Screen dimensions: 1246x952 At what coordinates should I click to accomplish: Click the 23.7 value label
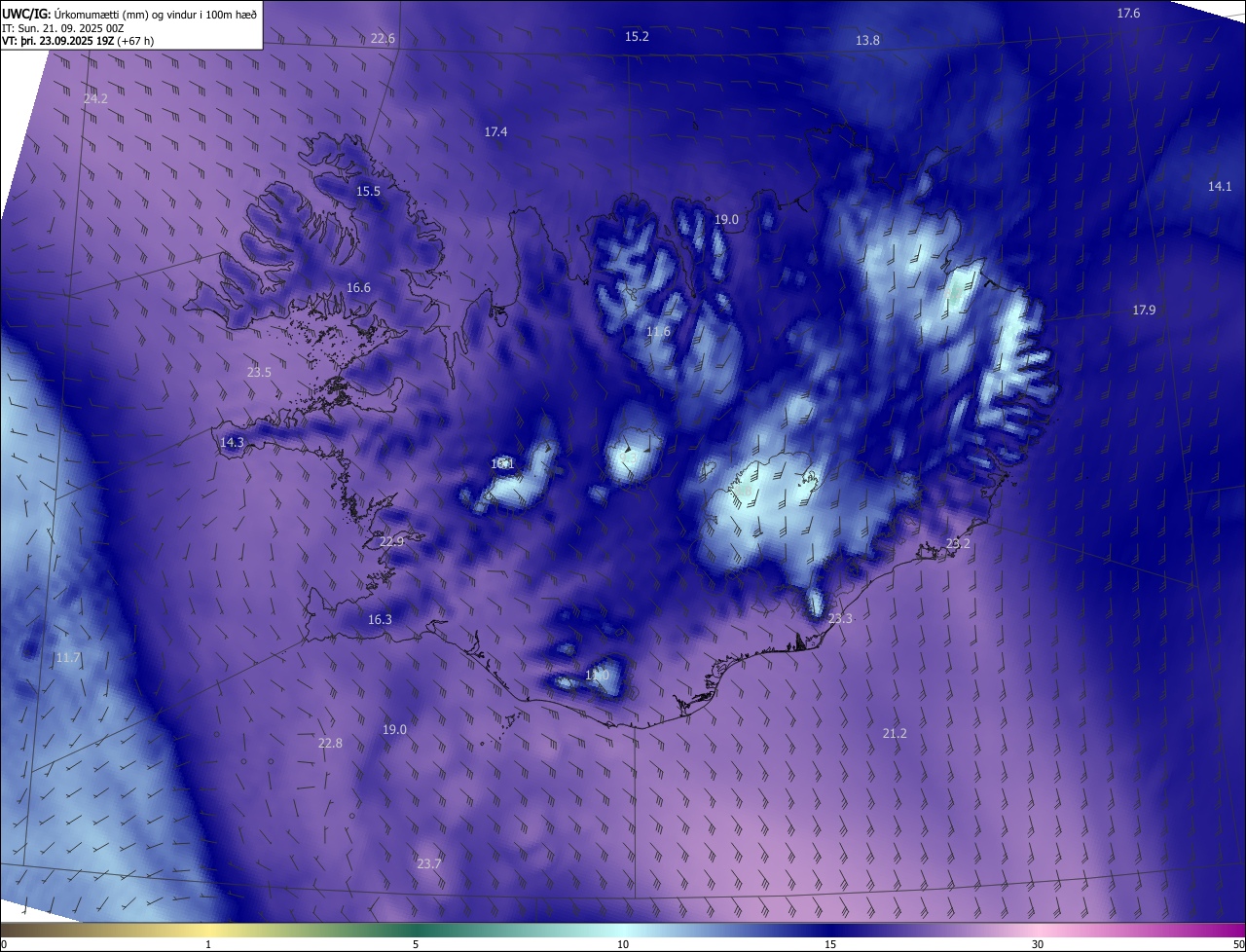pyautogui.click(x=429, y=863)
